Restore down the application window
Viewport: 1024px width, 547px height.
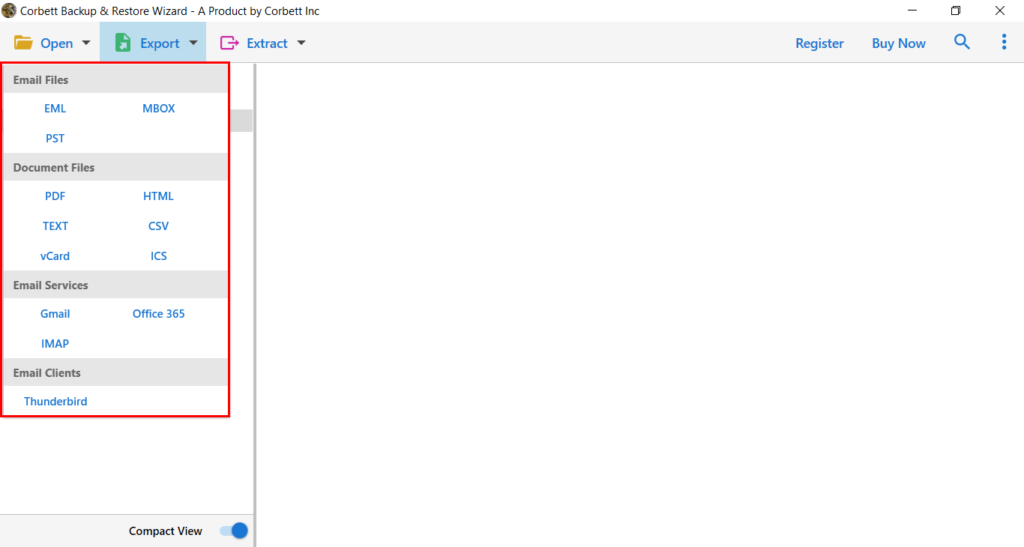click(955, 10)
